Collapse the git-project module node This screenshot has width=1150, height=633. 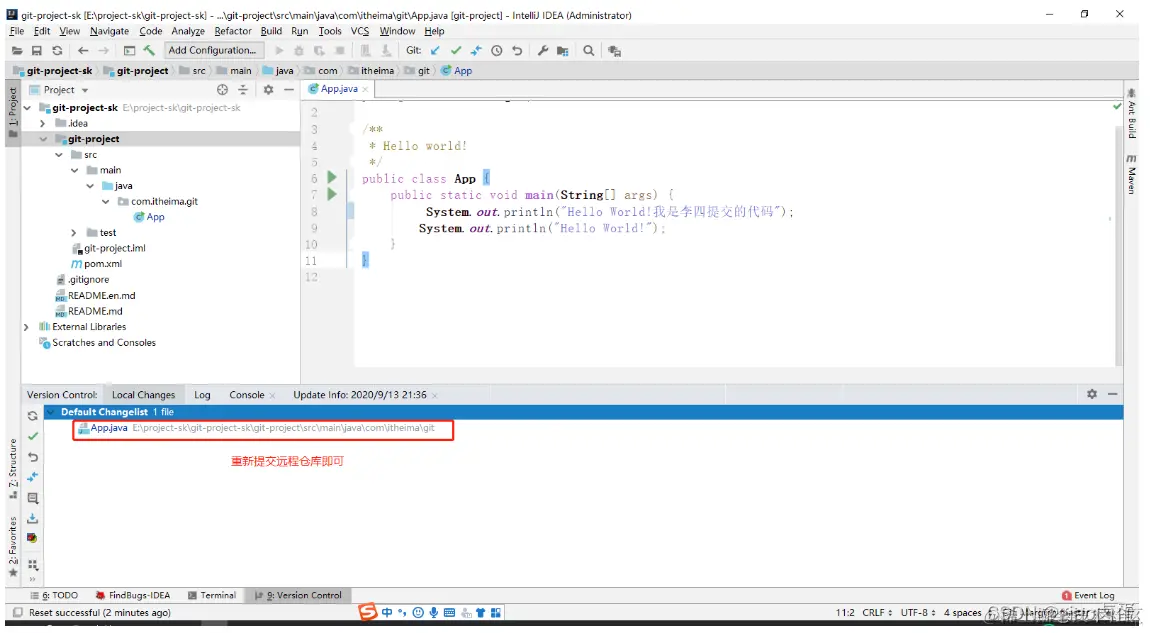tap(43, 139)
